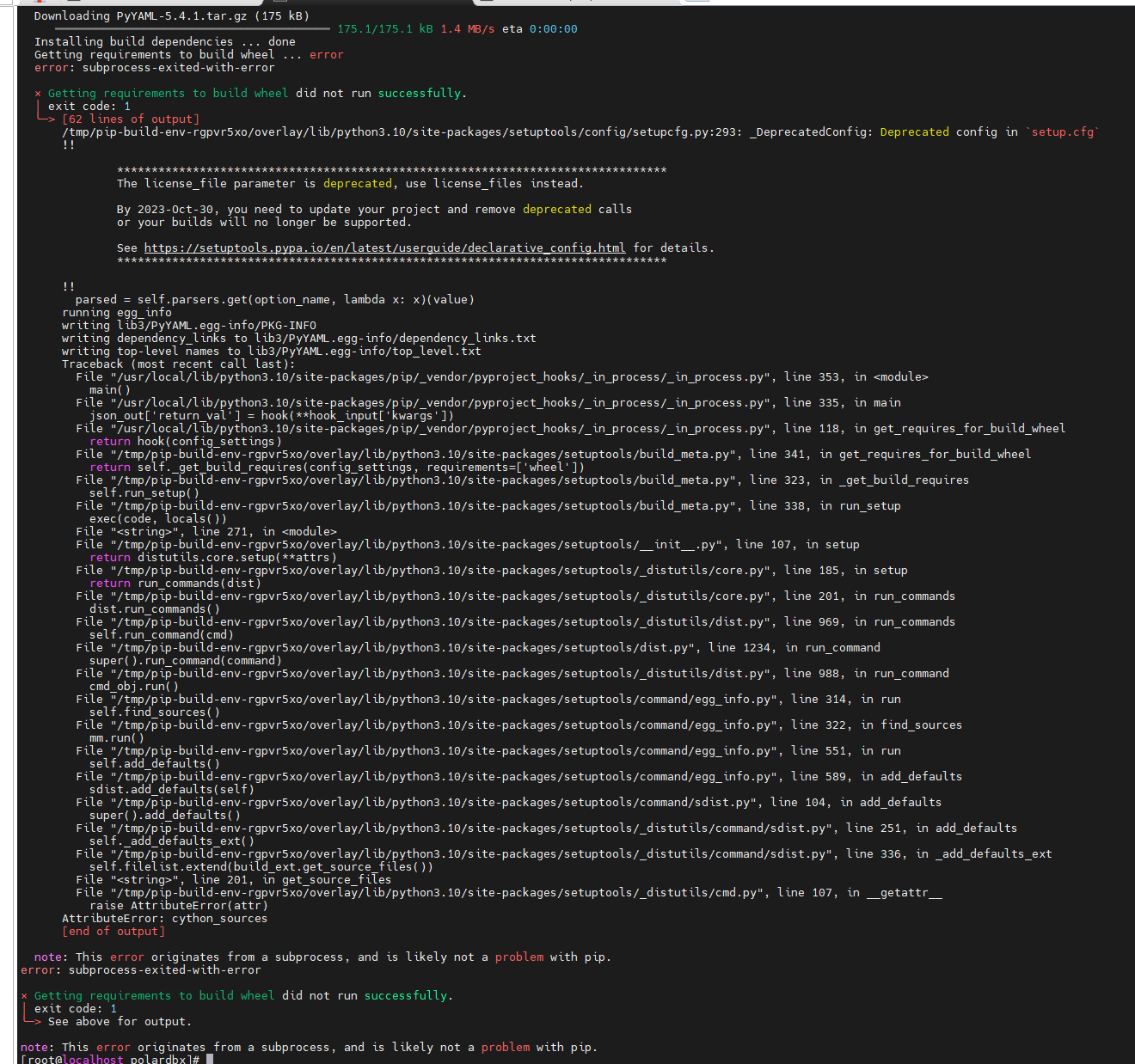1135x1064 pixels.
Task: Click the "json_out['return_val'] = hook" line
Action: pos(271,416)
